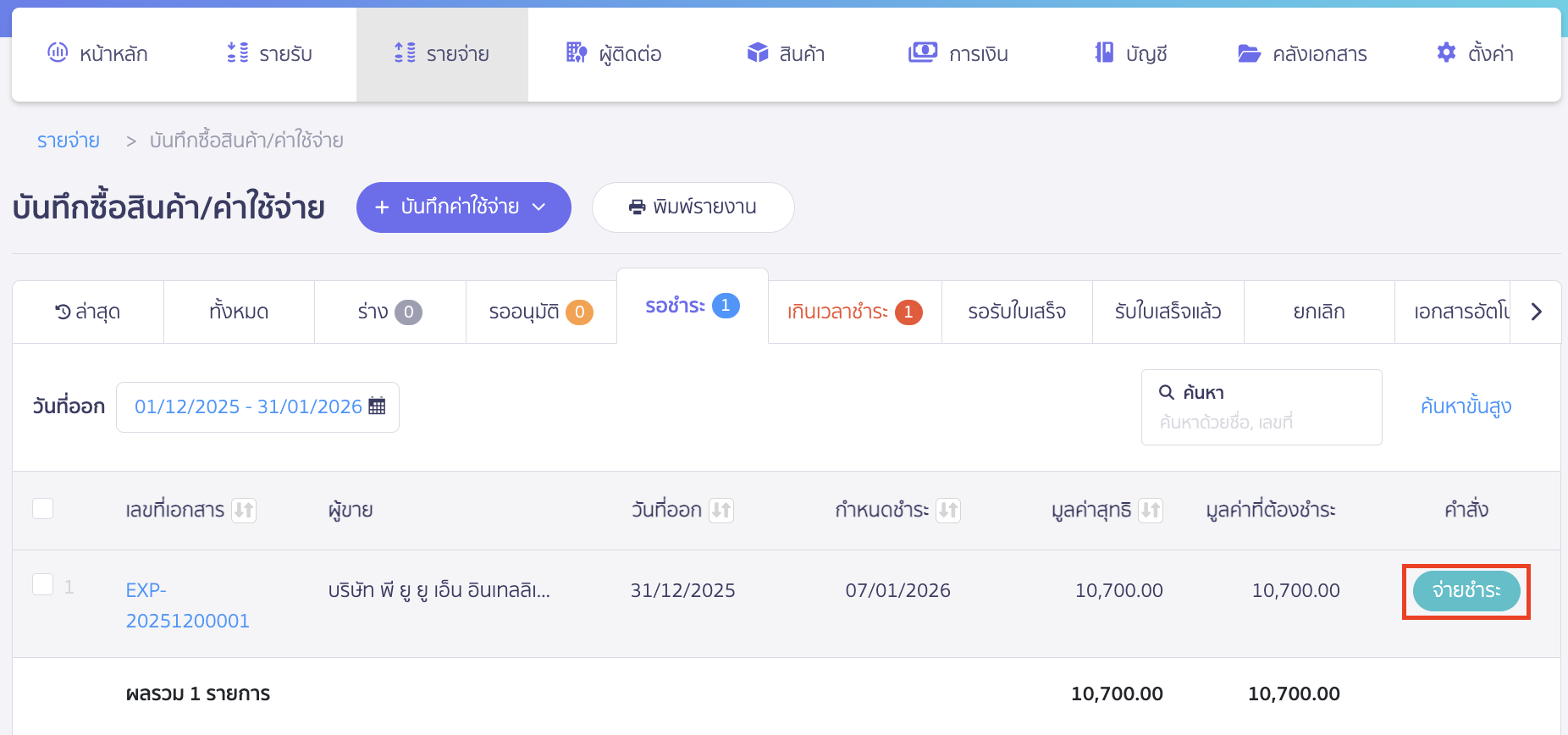The image size is (1568, 735).
Task: Expand the บันทึกค่าใช้จ่าย dropdown button
Action: [464, 207]
